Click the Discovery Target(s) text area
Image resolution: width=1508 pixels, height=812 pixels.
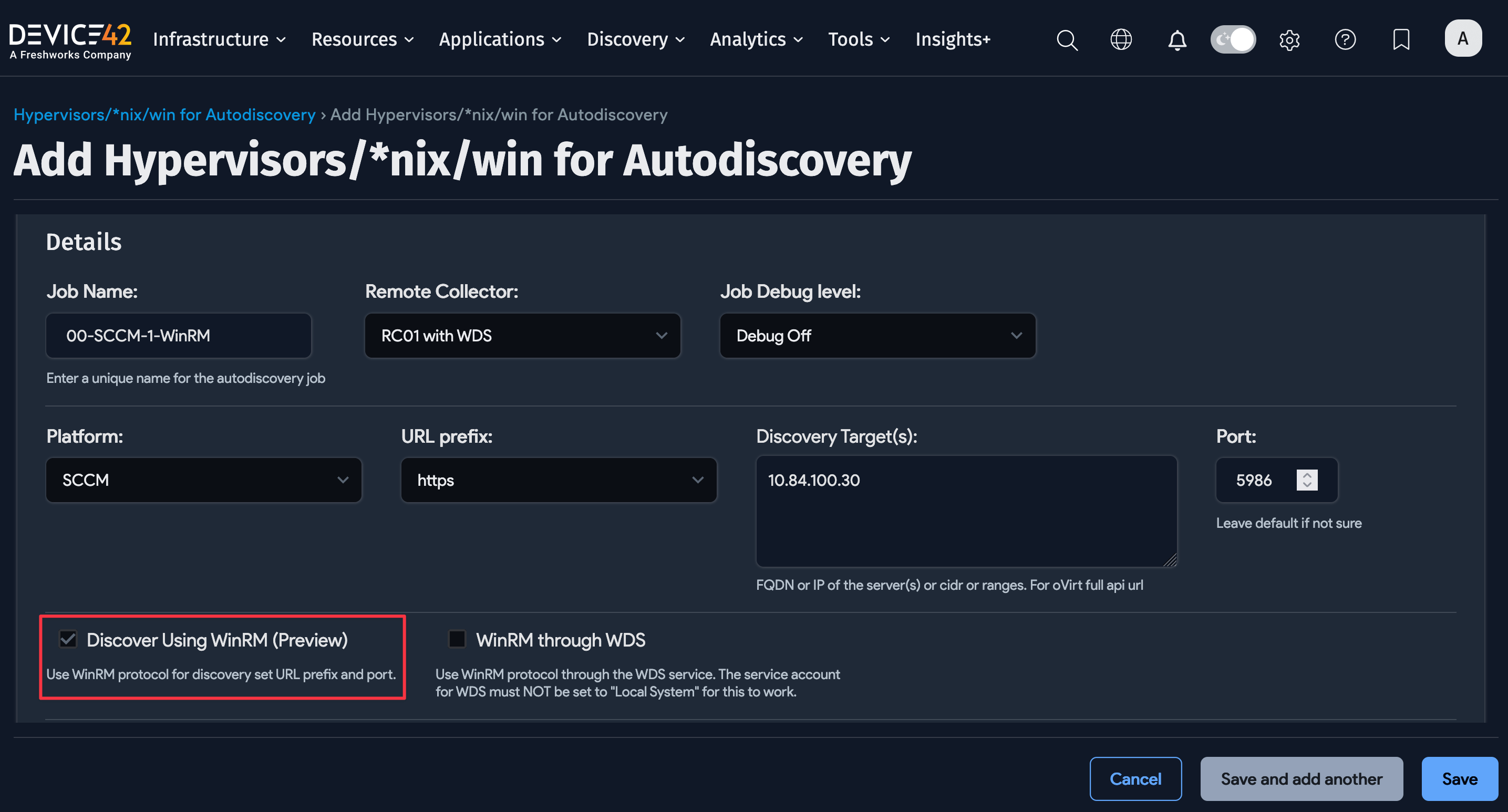[966, 512]
